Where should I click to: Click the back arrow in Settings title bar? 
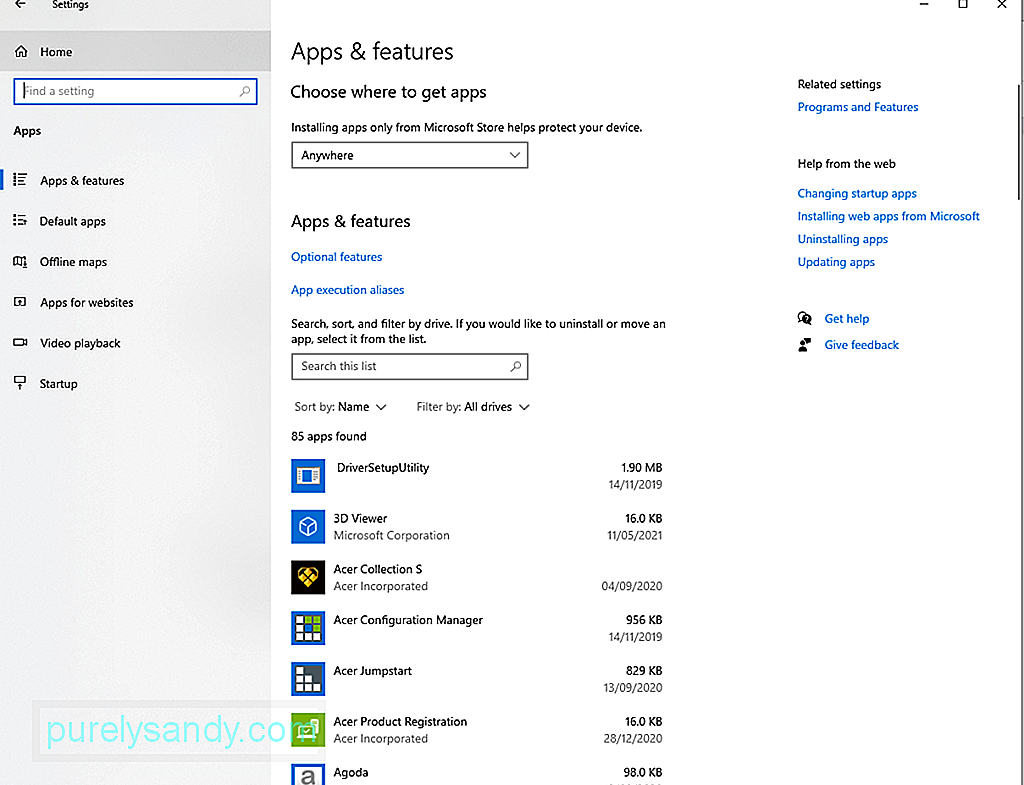click(20, 4)
